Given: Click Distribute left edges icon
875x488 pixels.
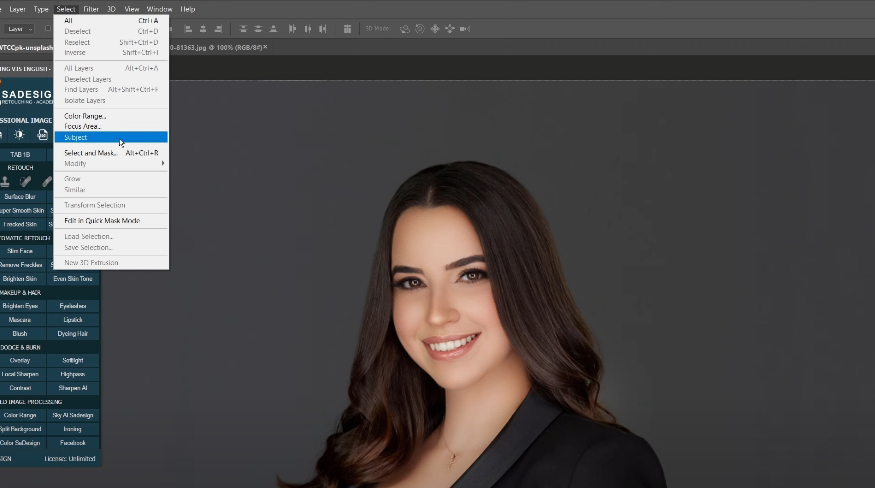Looking at the screenshot, I should pyautogui.click(x=292, y=29).
